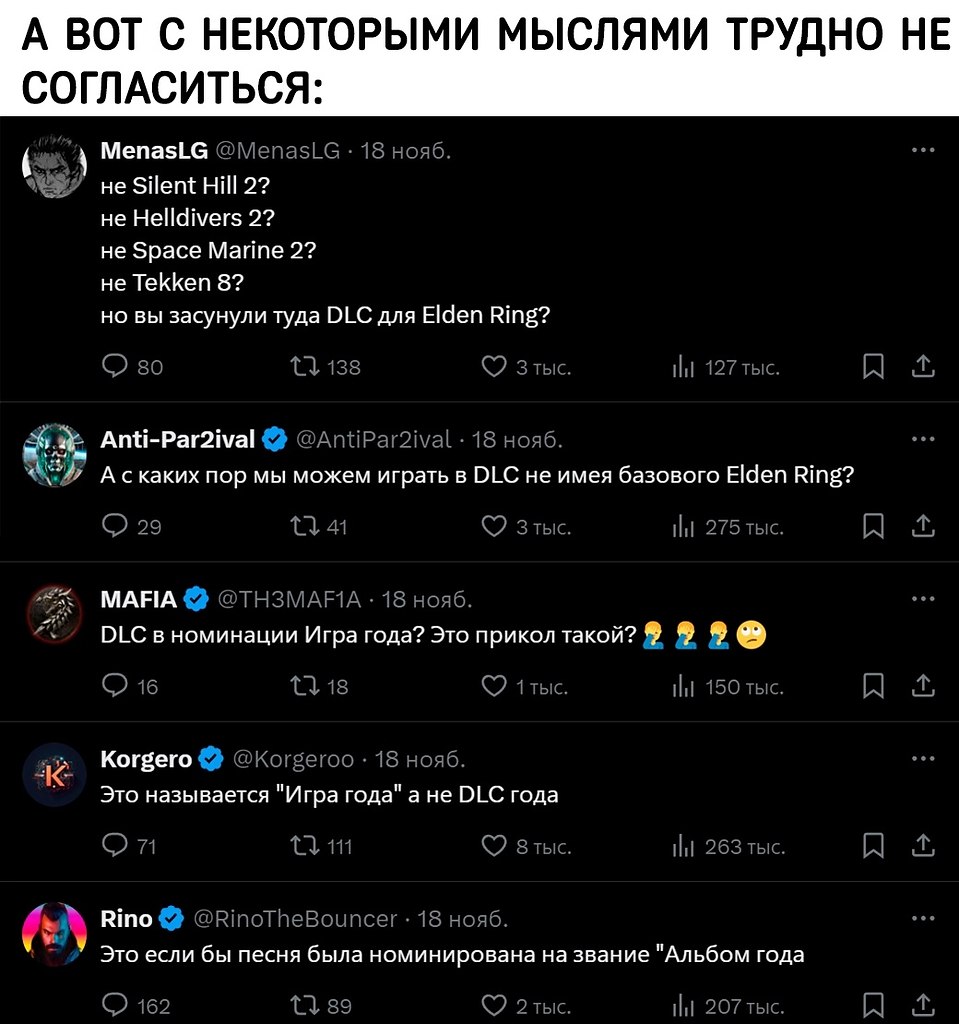The height and width of the screenshot is (1024, 959).
Task: Open more options on Korgero's tweet
Action: [x=923, y=758]
